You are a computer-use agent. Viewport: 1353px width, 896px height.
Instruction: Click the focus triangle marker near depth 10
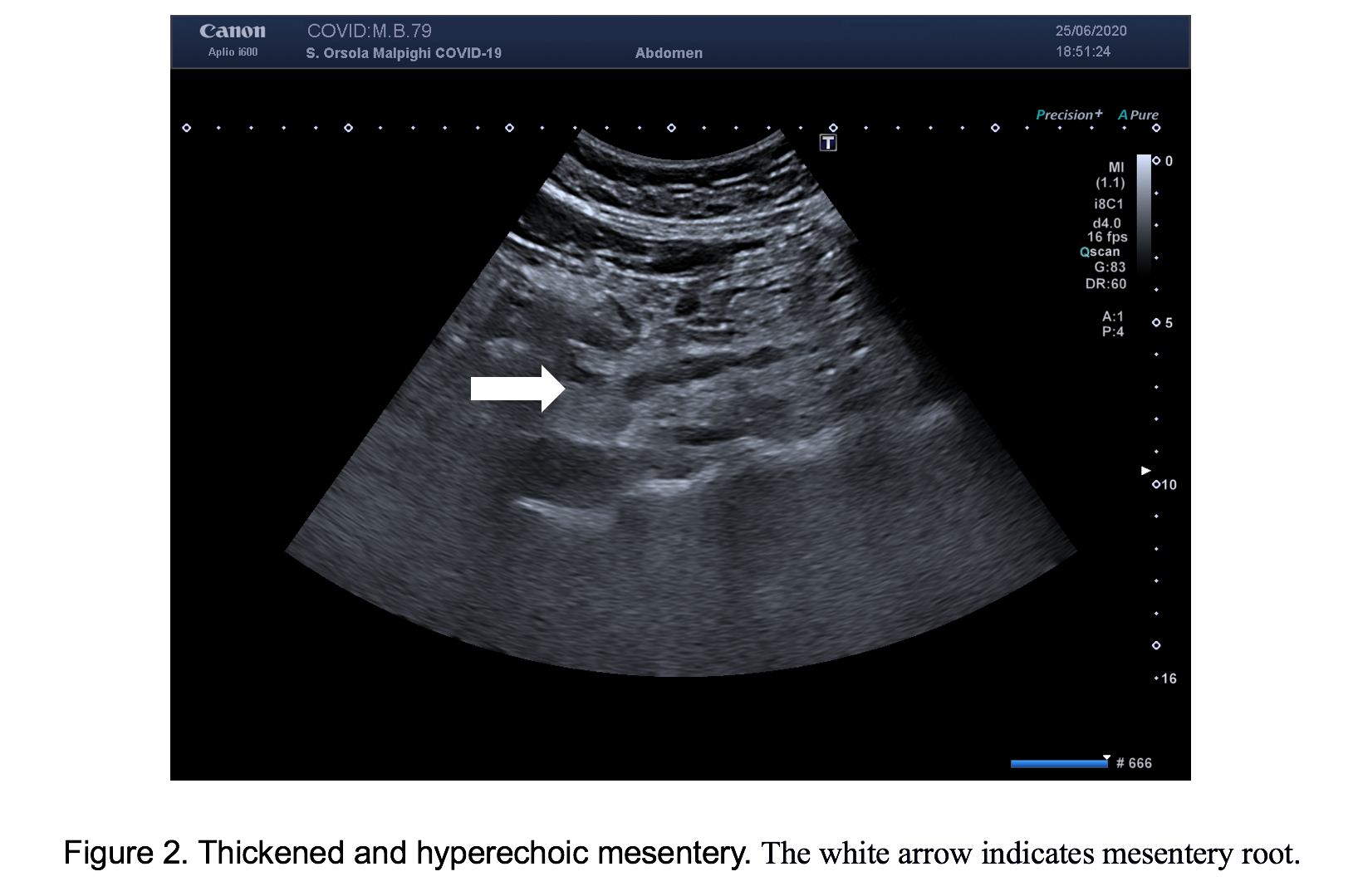point(1146,471)
